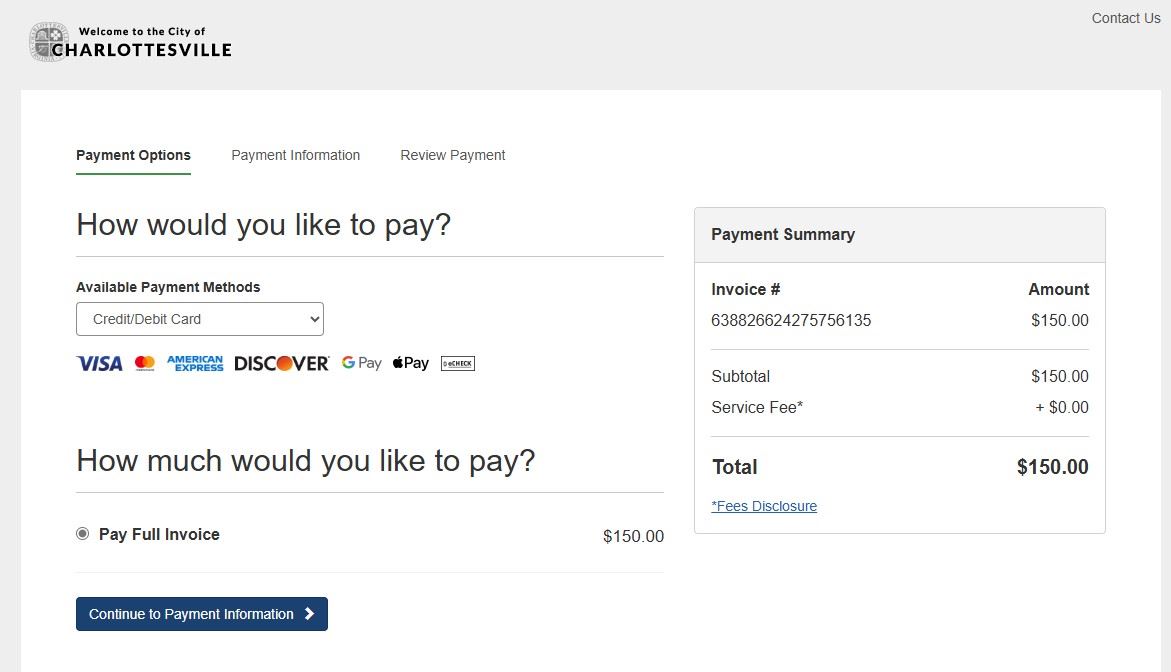Image resolution: width=1171 pixels, height=672 pixels.
Task: Open the Available Payment Methods dropdown
Action: [200, 319]
